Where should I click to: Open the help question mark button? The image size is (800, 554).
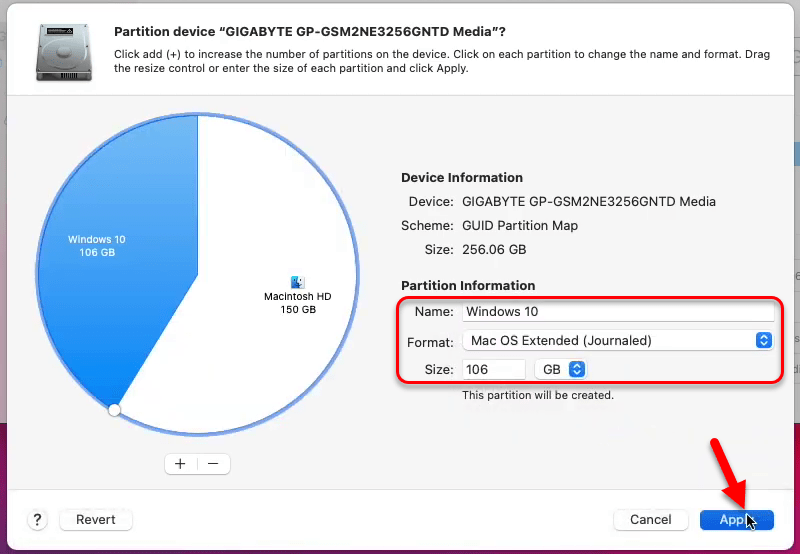point(37,520)
